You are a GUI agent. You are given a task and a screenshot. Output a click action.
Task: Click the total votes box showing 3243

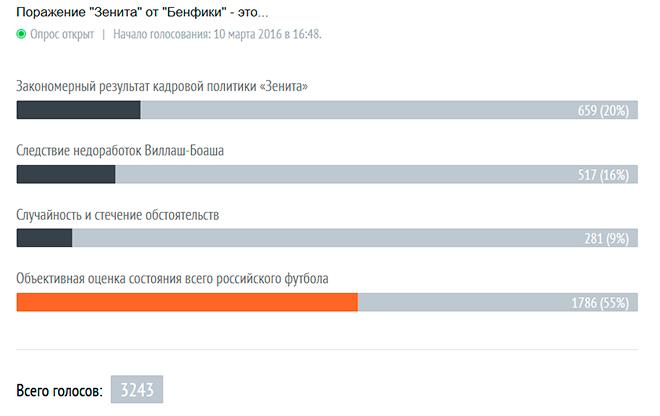pos(137,389)
